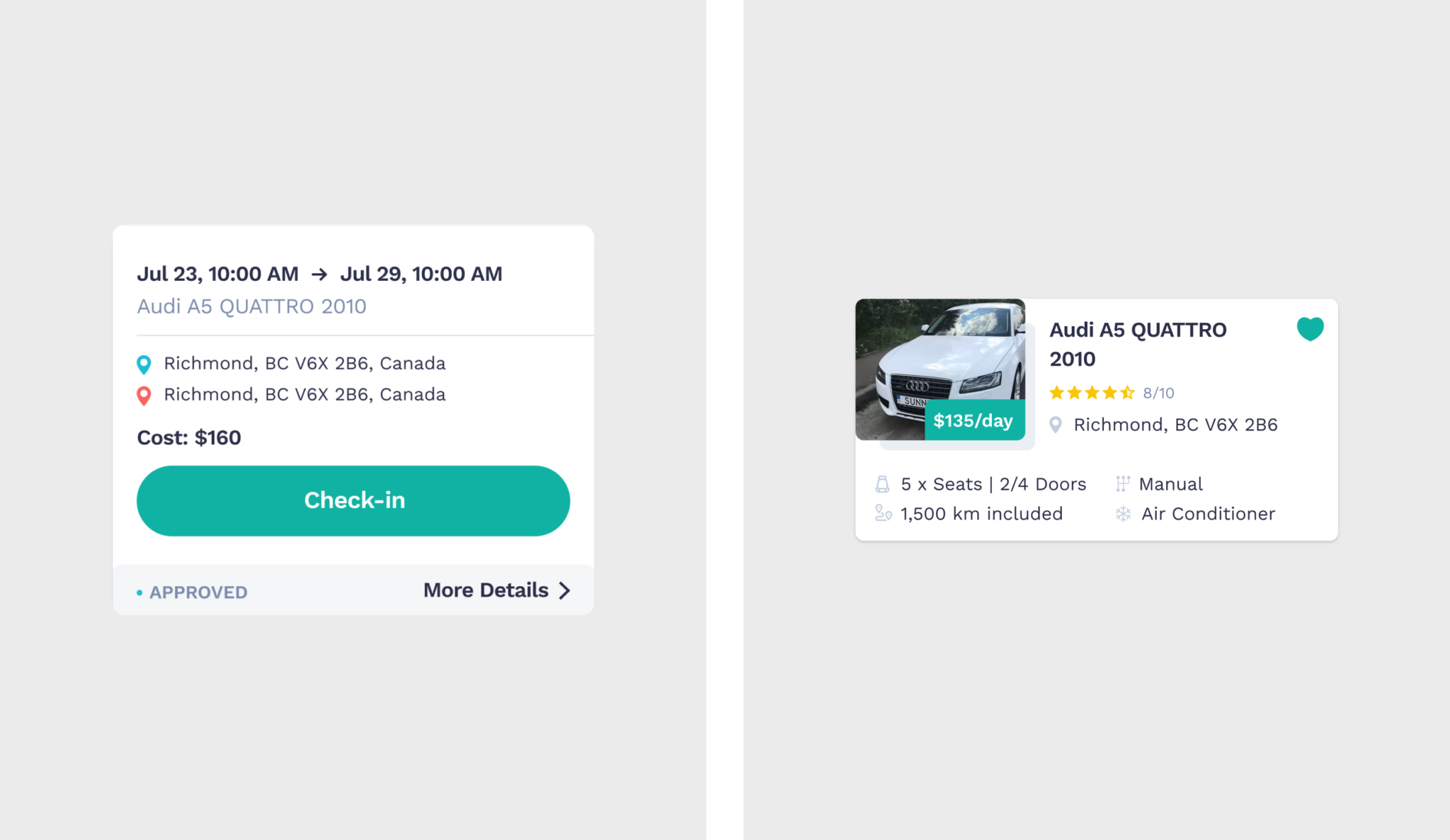Image resolution: width=1450 pixels, height=840 pixels.
Task: Click the Jul 29, 10:00 AM end date
Action: coord(421,274)
